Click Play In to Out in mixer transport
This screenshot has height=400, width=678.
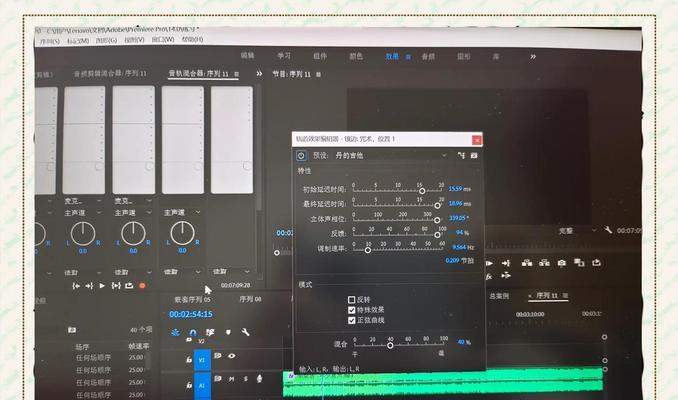click(x=116, y=286)
